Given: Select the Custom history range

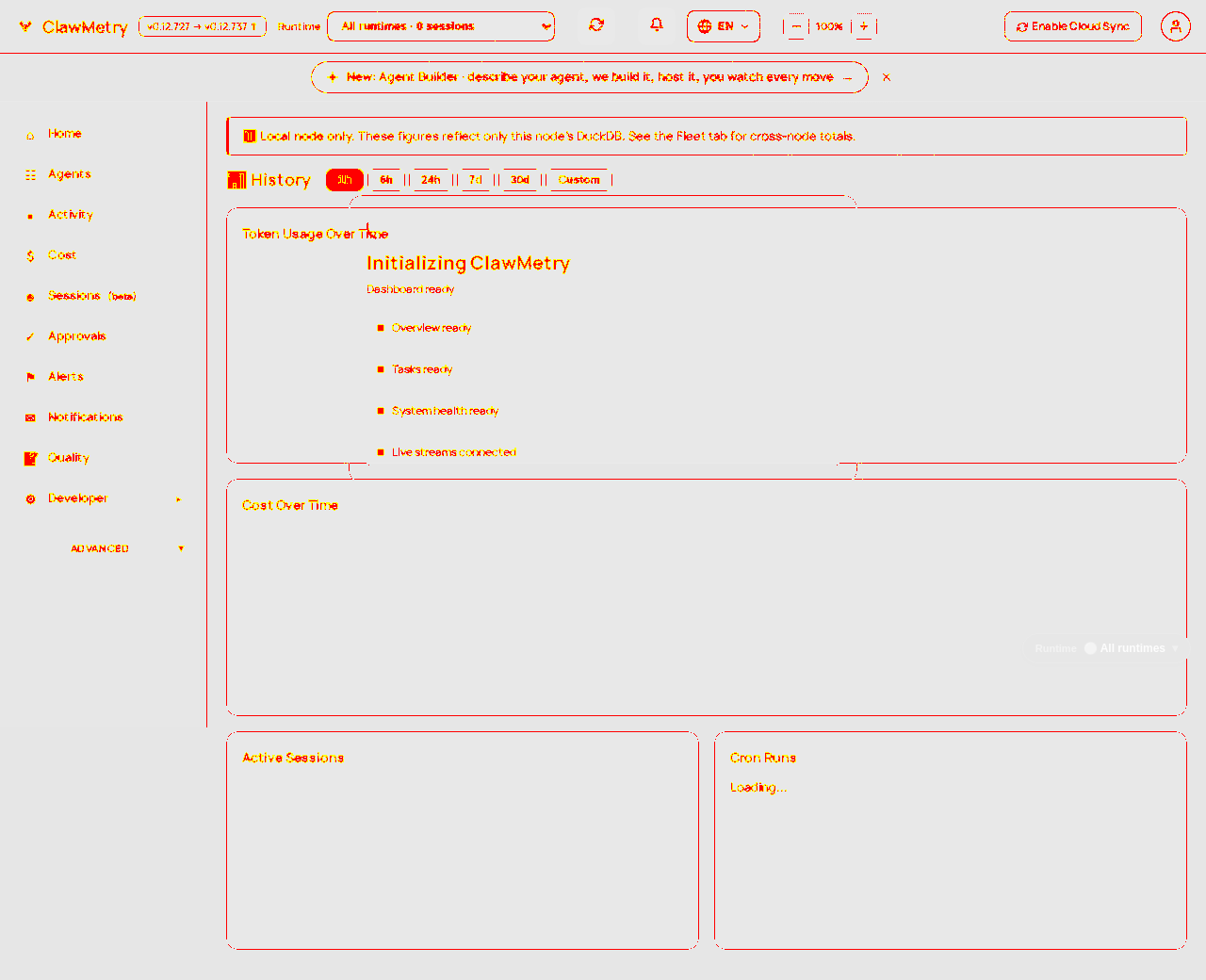Looking at the screenshot, I should pos(579,180).
